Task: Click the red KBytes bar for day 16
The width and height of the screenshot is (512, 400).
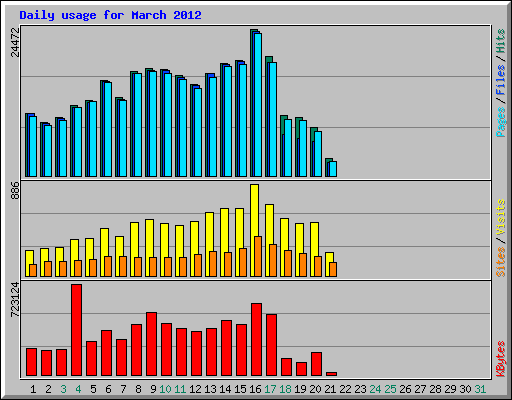Action: coord(256,340)
